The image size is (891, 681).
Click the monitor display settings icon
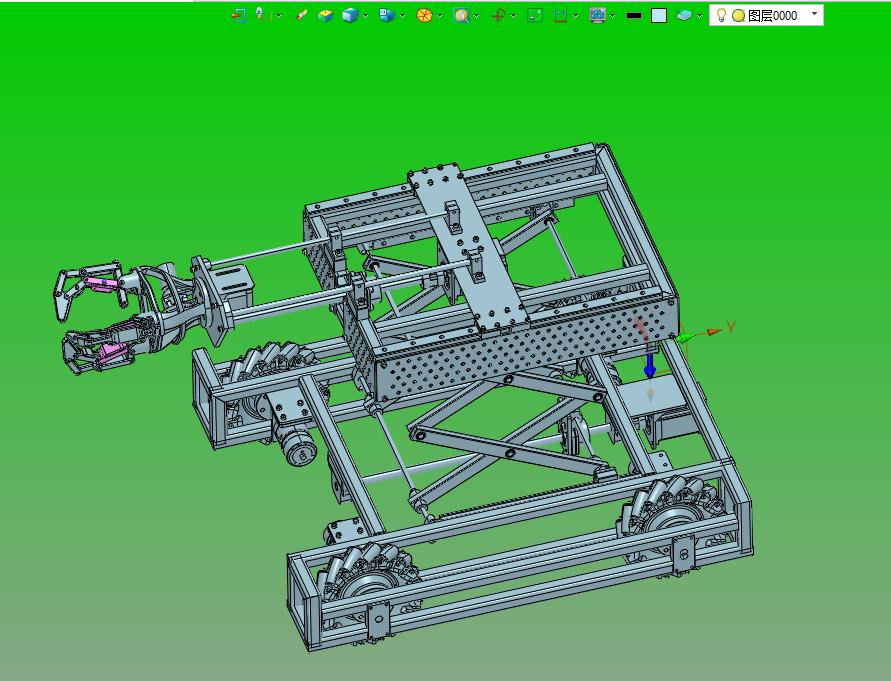click(x=597, y=15)
